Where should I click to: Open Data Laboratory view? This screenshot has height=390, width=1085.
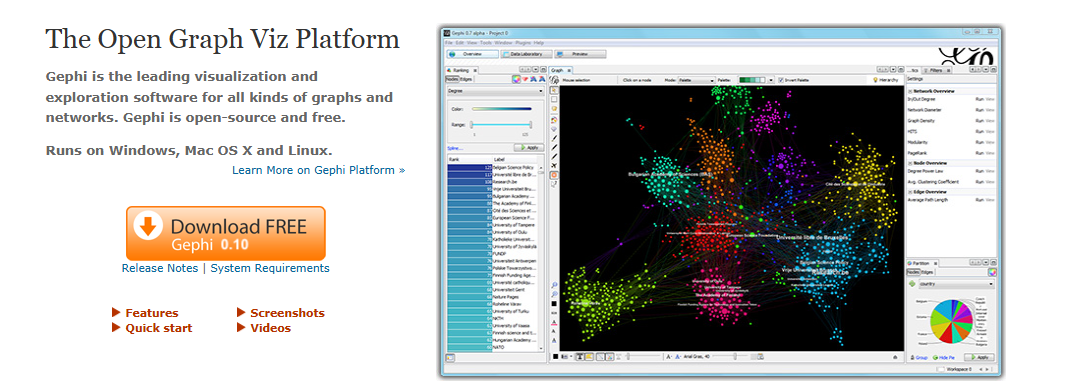[x=526, y=53]
